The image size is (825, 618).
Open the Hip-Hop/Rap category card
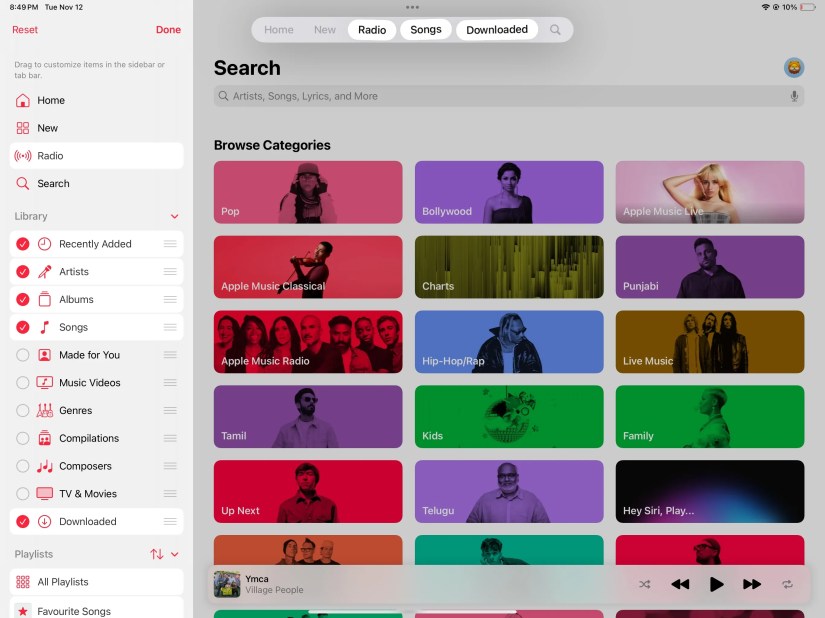tap(509, 342)
